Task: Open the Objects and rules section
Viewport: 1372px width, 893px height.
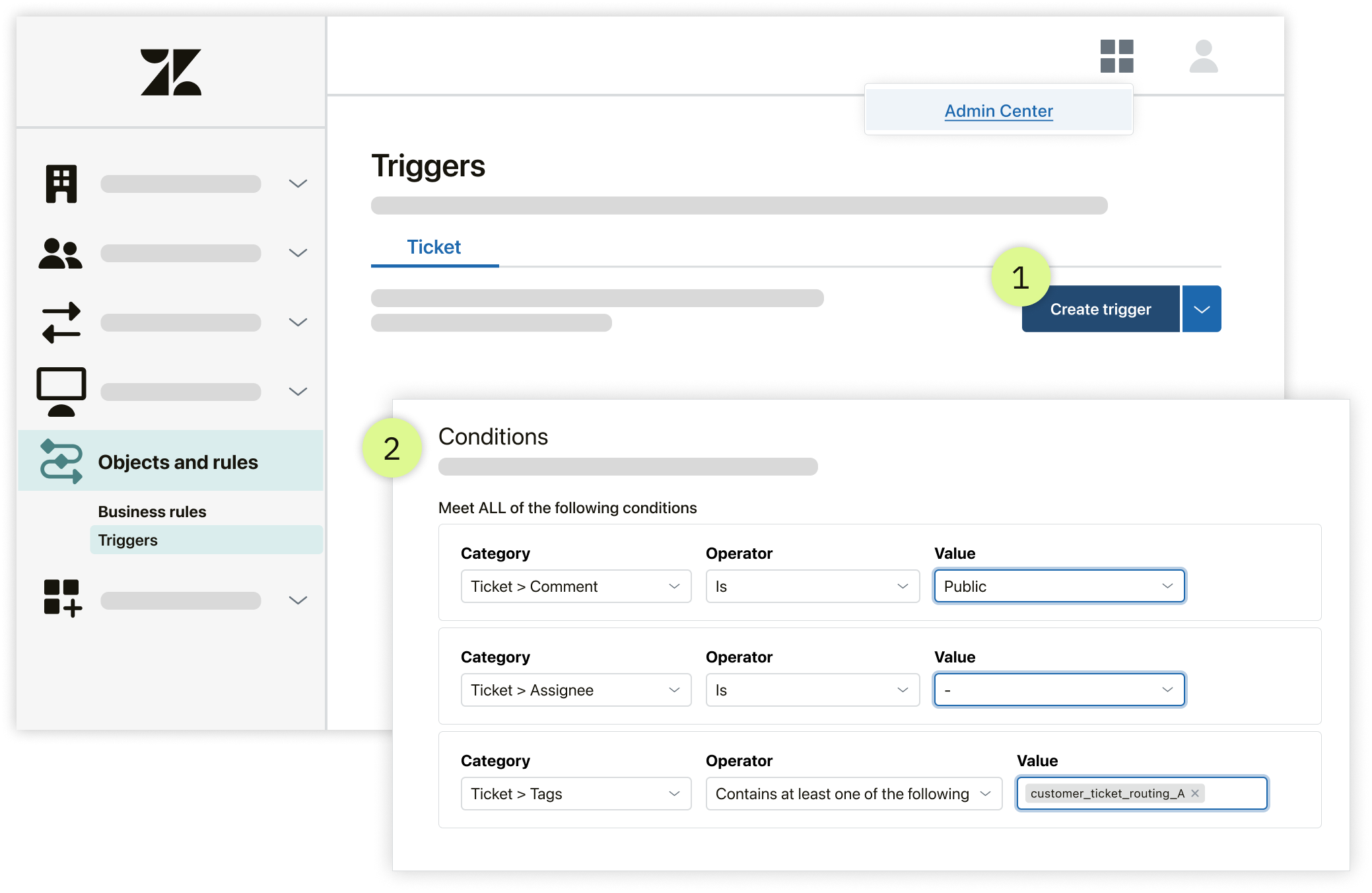Action: pos(181,461)
